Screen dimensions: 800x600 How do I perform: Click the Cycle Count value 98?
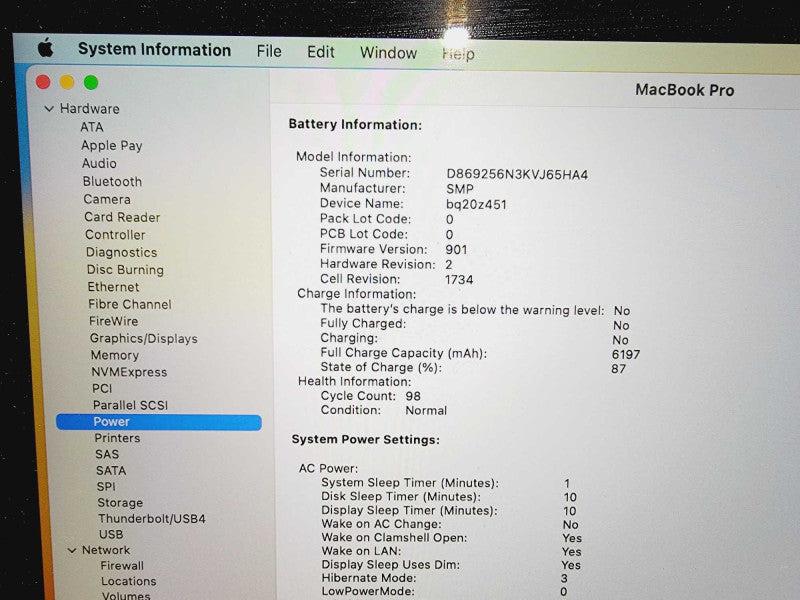[413, 396]
